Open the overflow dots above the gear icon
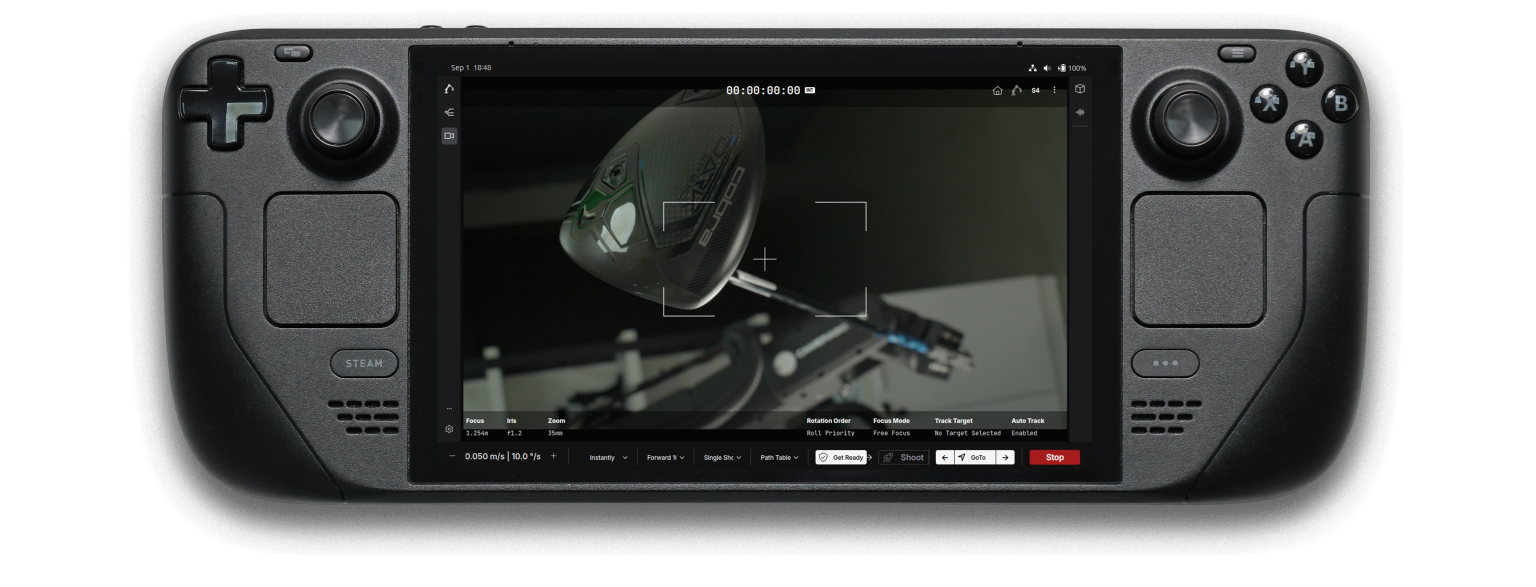The width and height of the screenshot is (1536, 587). 449,408
